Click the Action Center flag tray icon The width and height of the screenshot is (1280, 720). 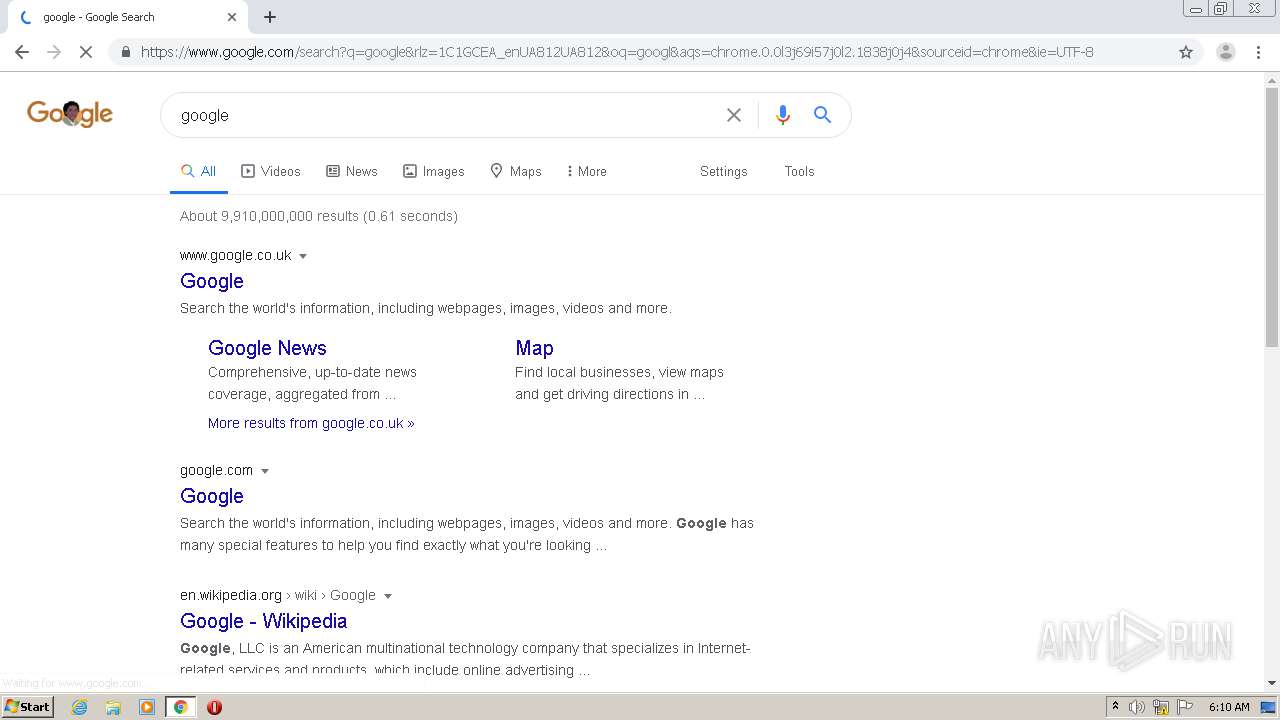[1185, 707]
